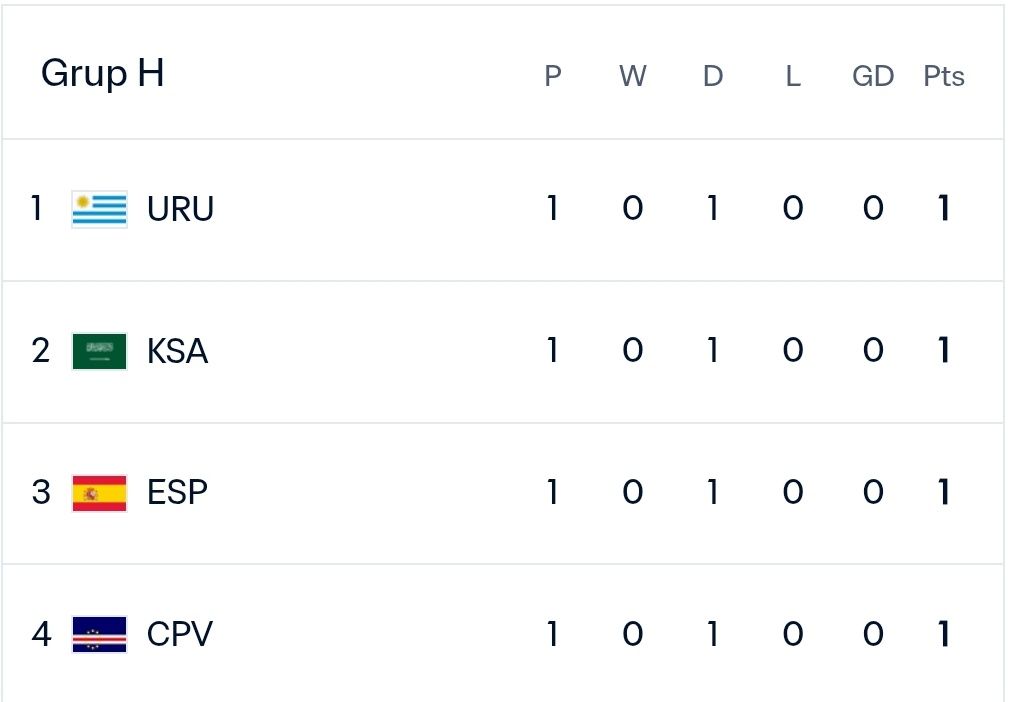Click the P column header

point(553,76)
